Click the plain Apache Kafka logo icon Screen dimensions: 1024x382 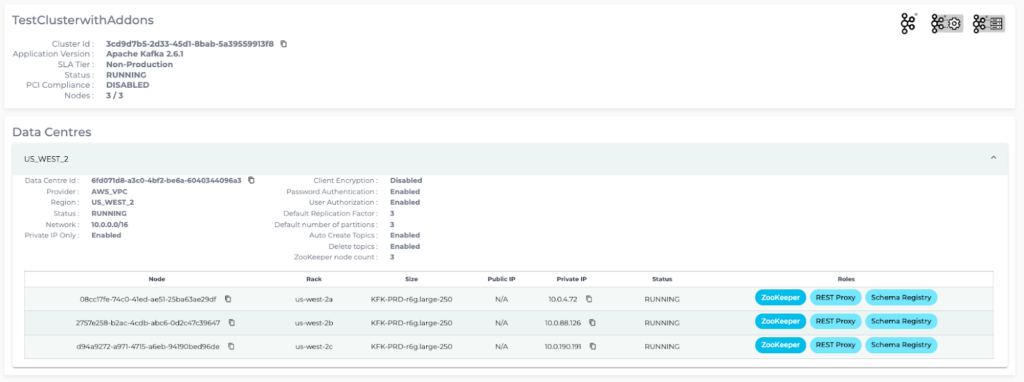[x=908, y=24]
